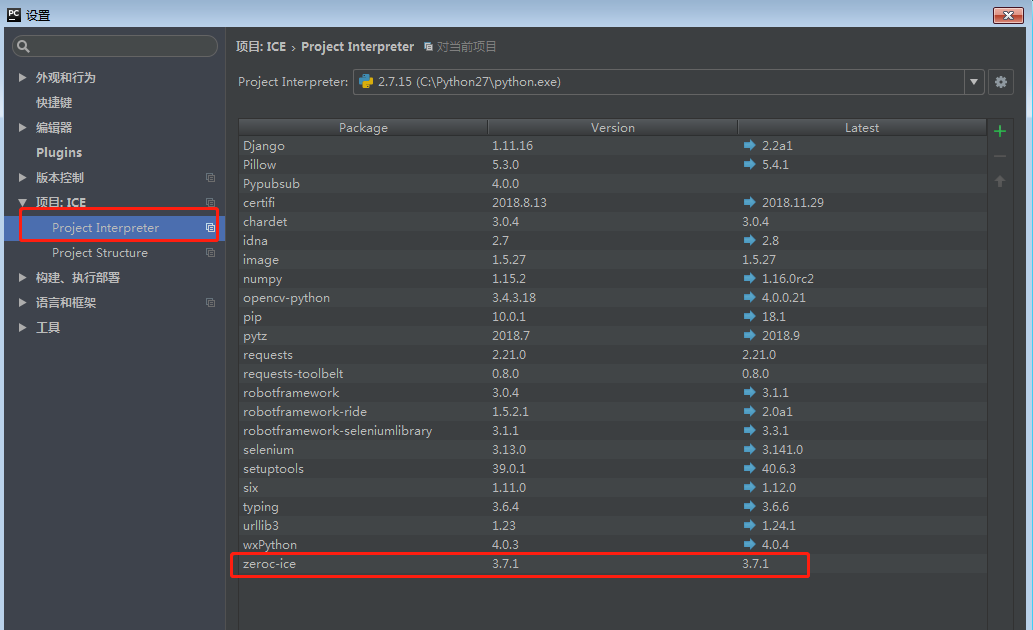Click the interpreter settings gear icon

(1001, 82)
